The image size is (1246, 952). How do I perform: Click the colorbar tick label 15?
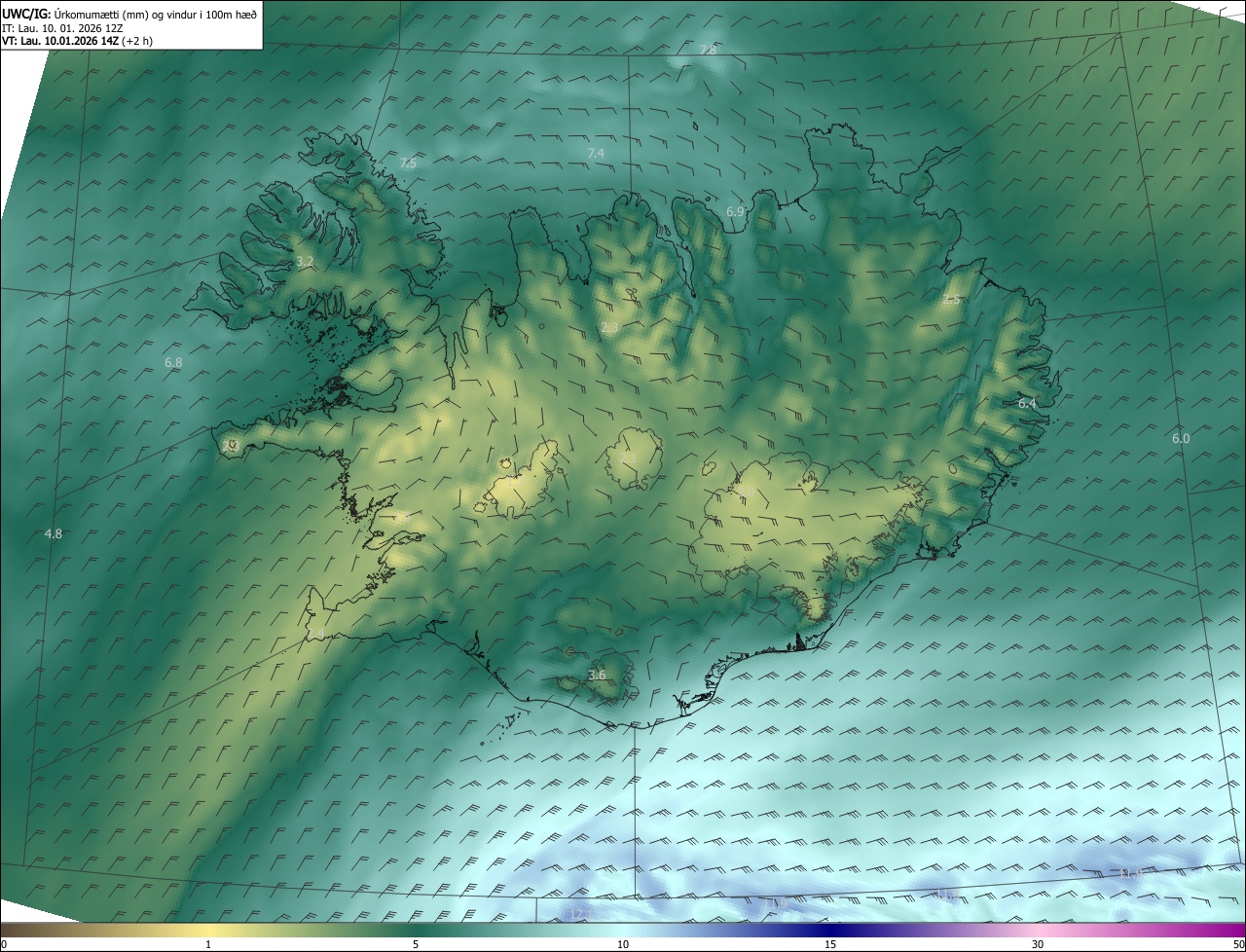tap(830, 945)
